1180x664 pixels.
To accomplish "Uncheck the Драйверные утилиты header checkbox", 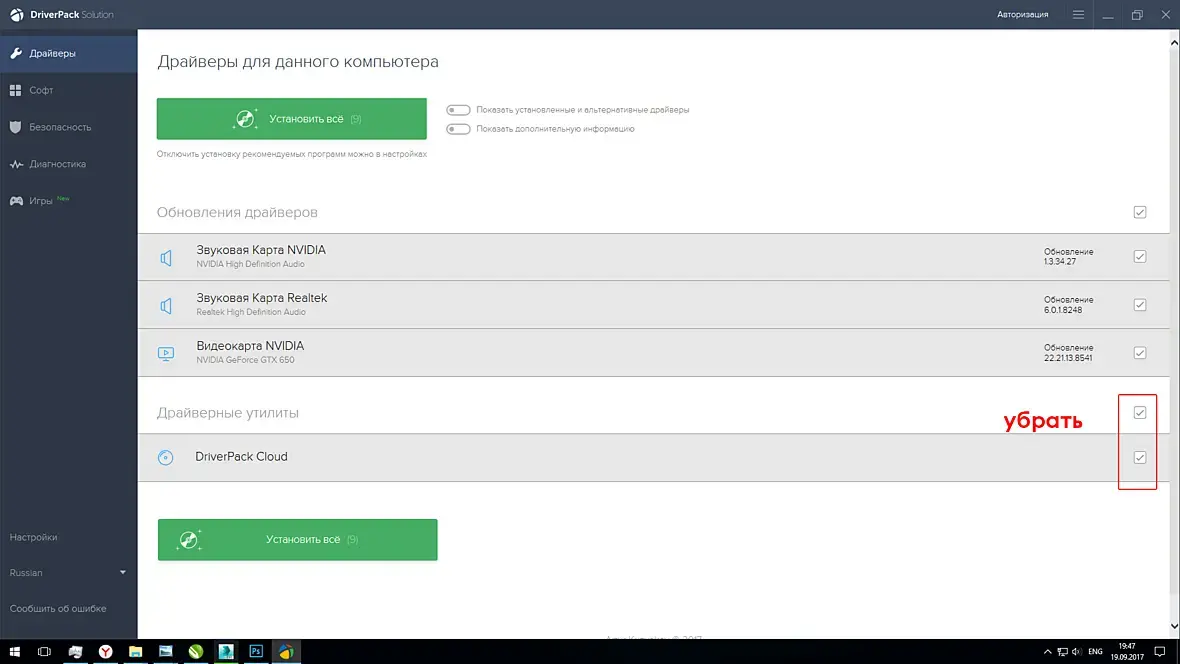I will [1140, 413].
